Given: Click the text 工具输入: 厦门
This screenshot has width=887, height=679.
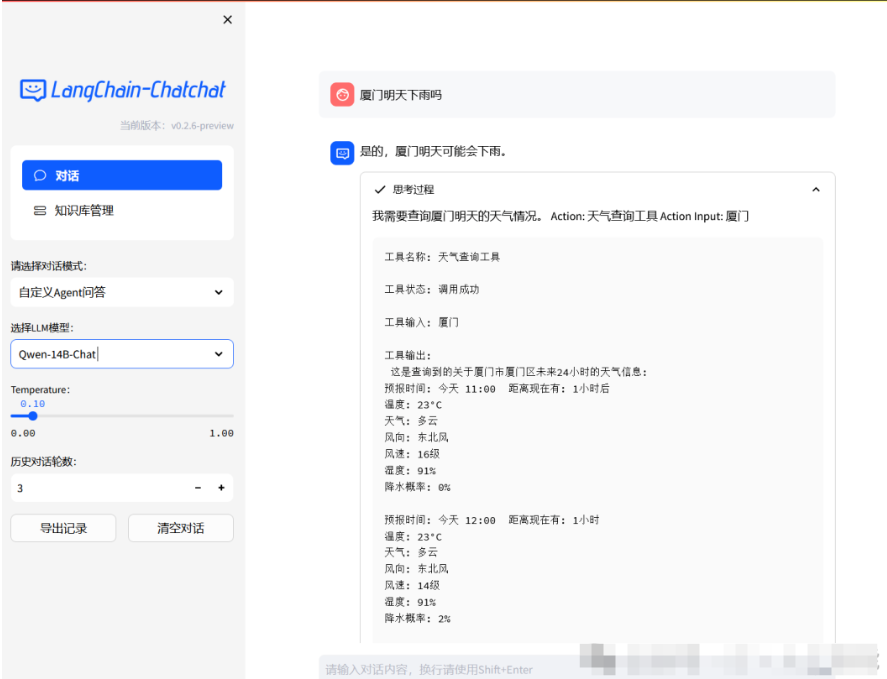Looking at the screenshot, I should tap(421, 323).
